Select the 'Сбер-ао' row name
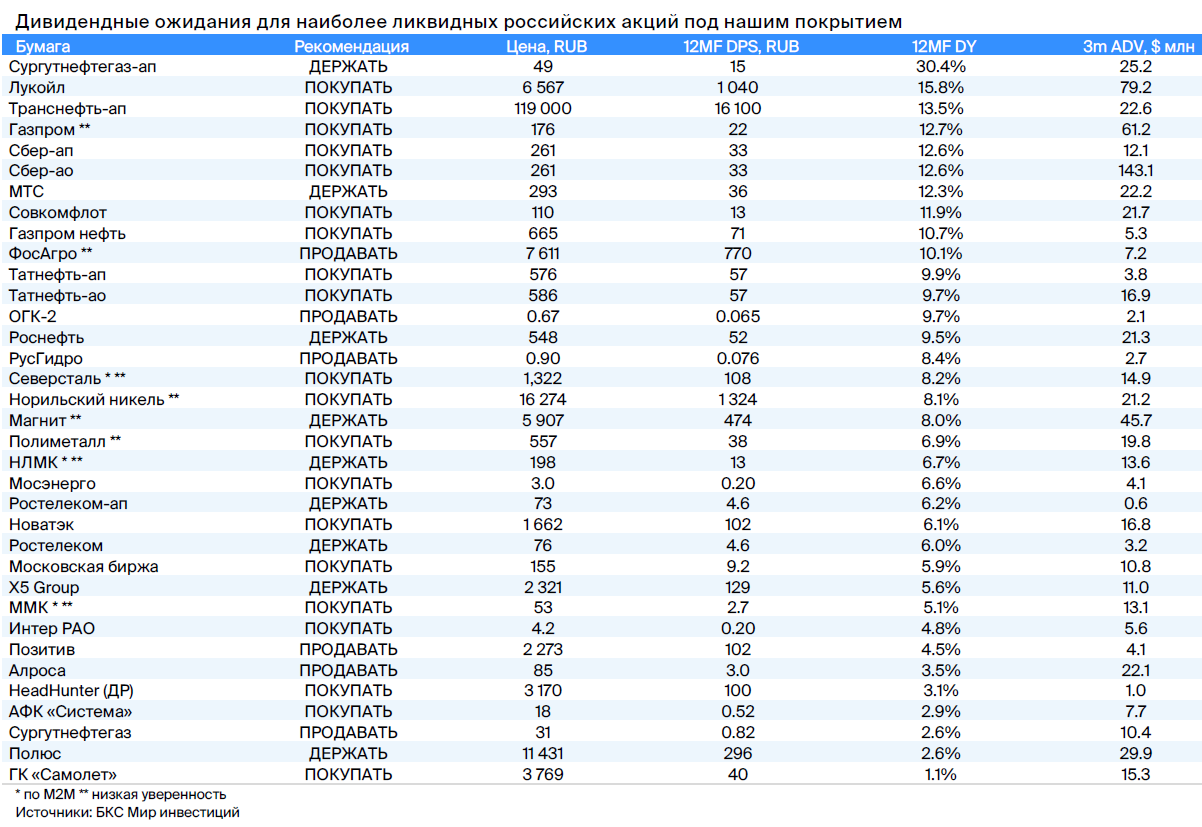Screen dimensions: 1202x827 click(x=41, y=171)
